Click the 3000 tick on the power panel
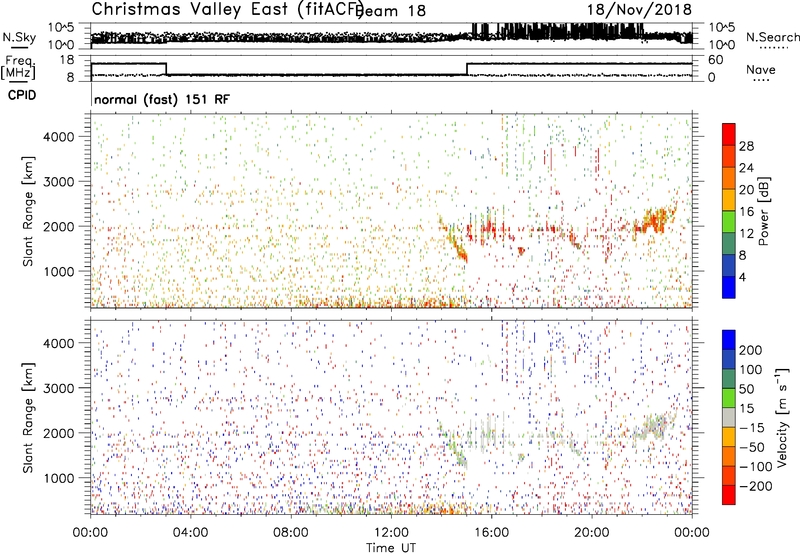The image size is (800, 554). coord(59,182)
